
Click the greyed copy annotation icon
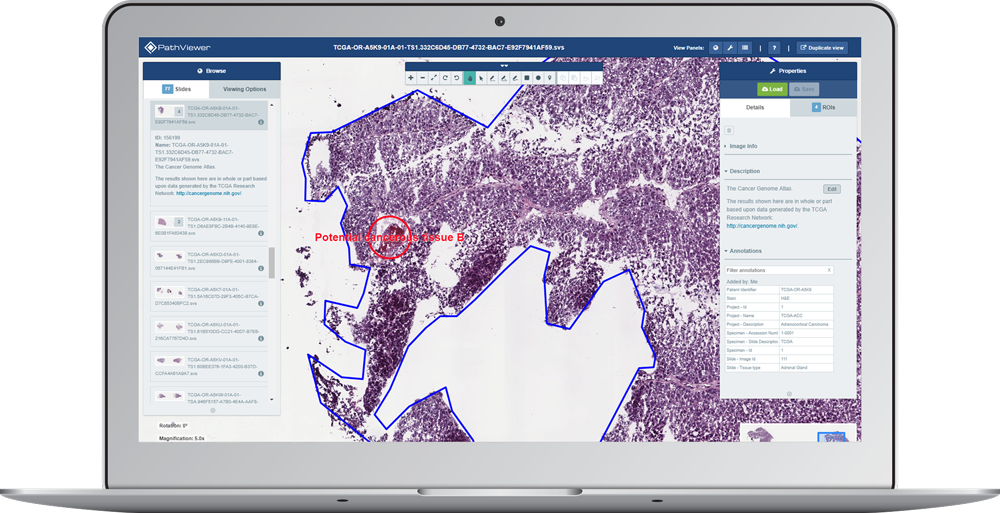click(563, 78)
